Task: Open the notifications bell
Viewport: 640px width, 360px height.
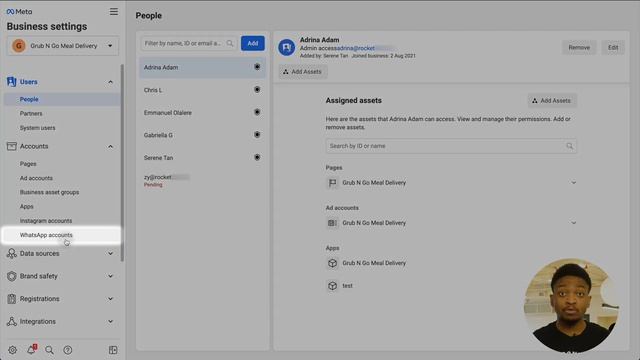Action: [x=31, y=349]
